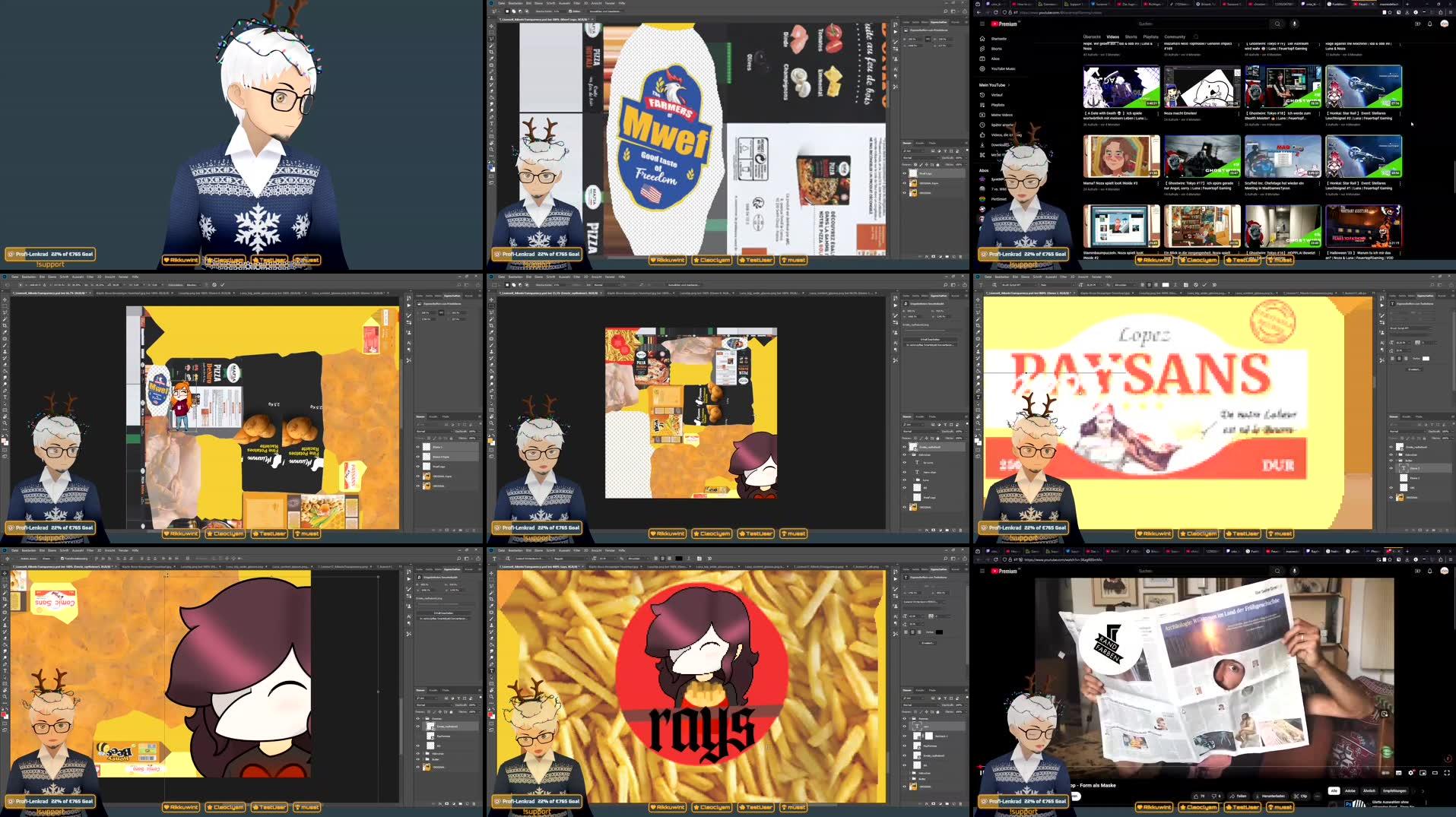1456x817 pixels.
Task: Switch to the Playlists tab on the YouTube channel
Action: tap(1151, 36)
